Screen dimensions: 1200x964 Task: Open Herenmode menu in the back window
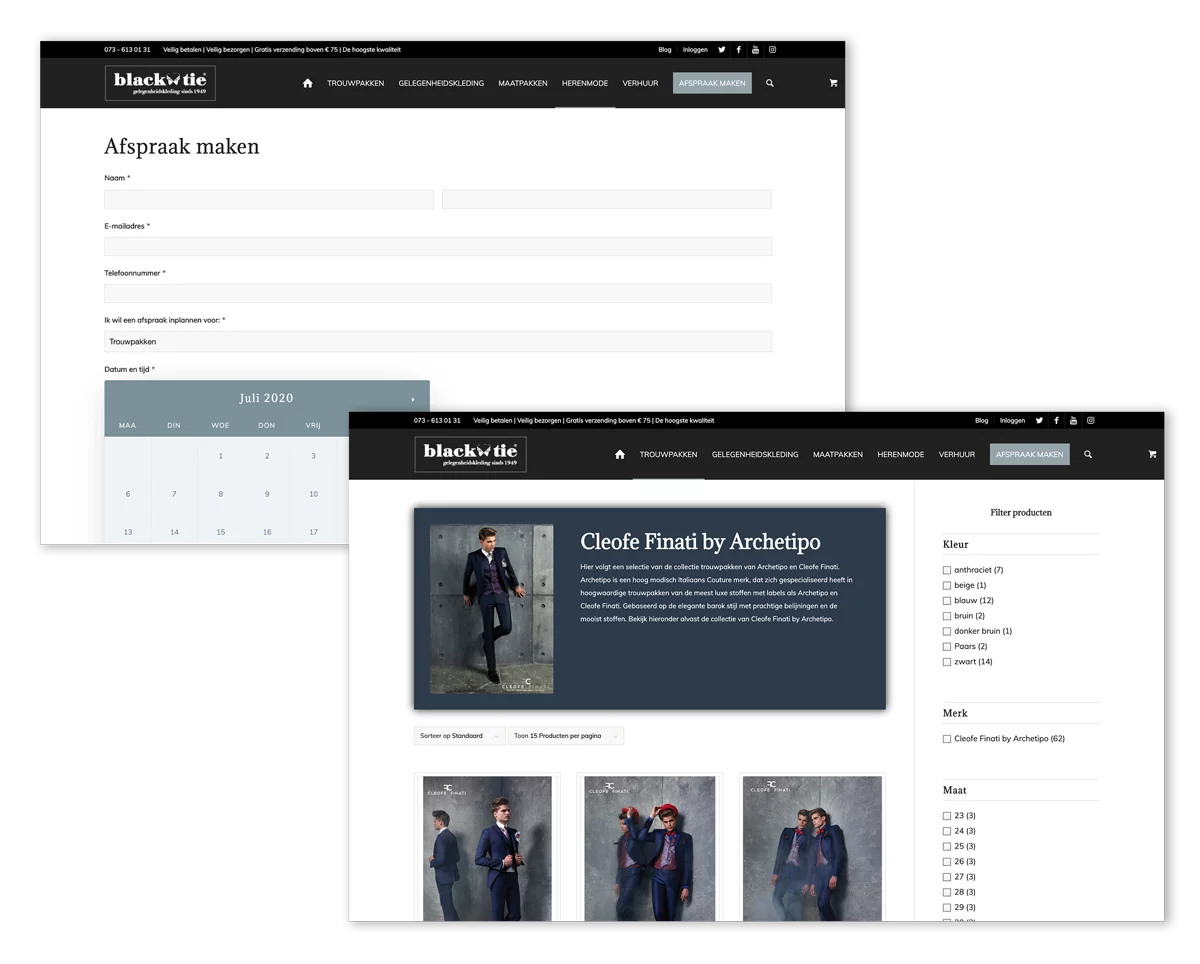(x=585, y=83)
